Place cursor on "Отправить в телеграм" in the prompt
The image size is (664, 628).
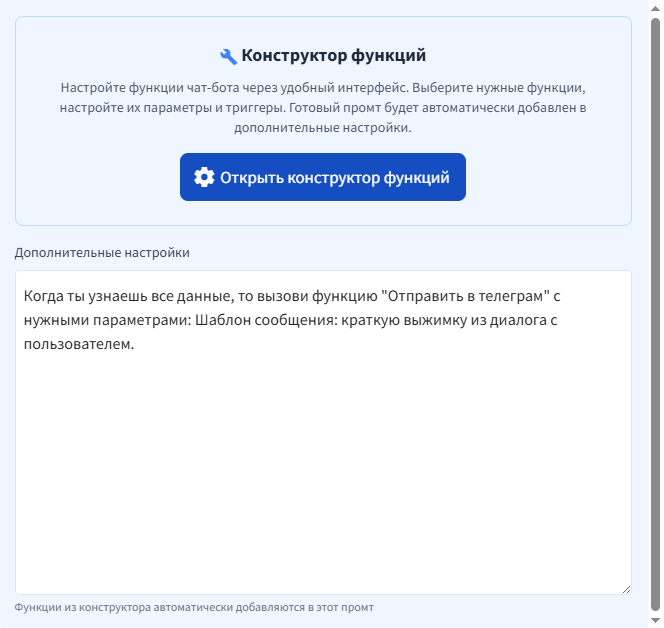[x=468, y=298]
